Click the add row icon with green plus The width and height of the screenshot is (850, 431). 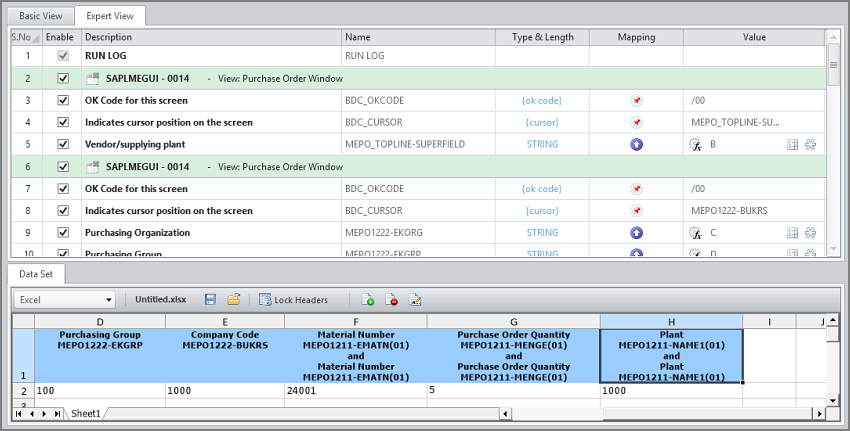point(368,299)
